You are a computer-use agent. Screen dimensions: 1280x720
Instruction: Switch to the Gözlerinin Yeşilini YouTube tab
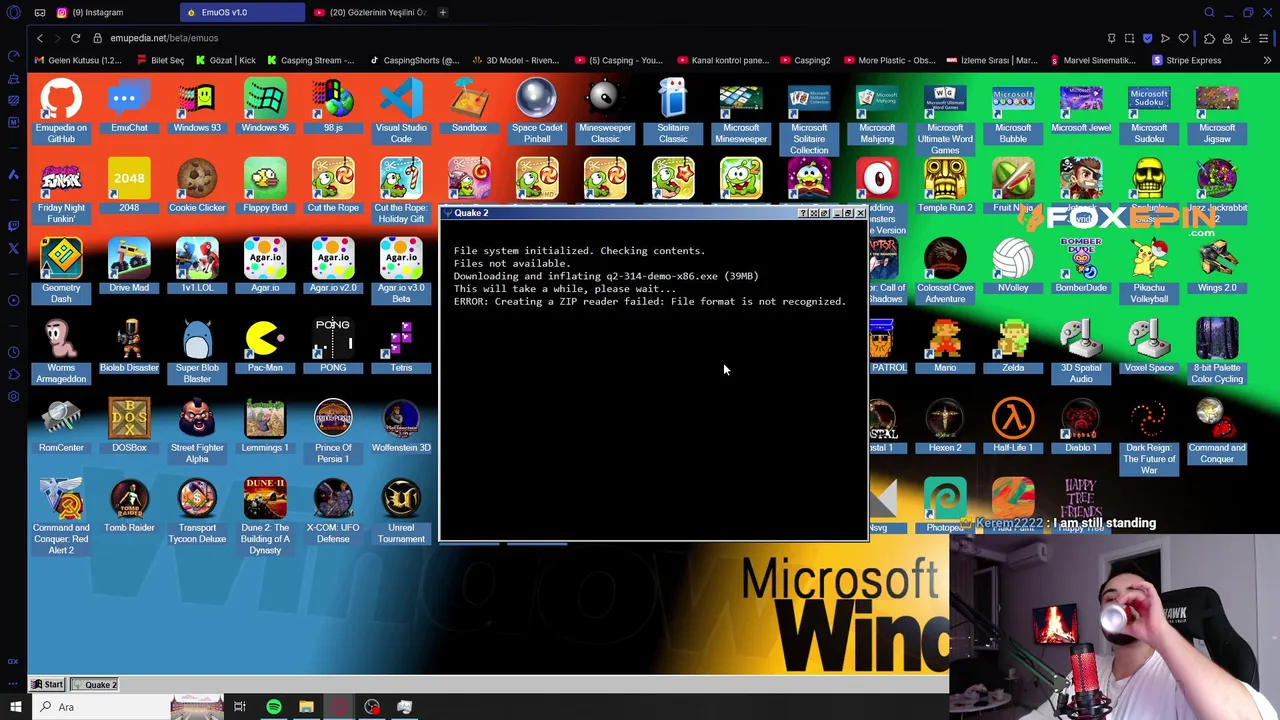[370, 12]
